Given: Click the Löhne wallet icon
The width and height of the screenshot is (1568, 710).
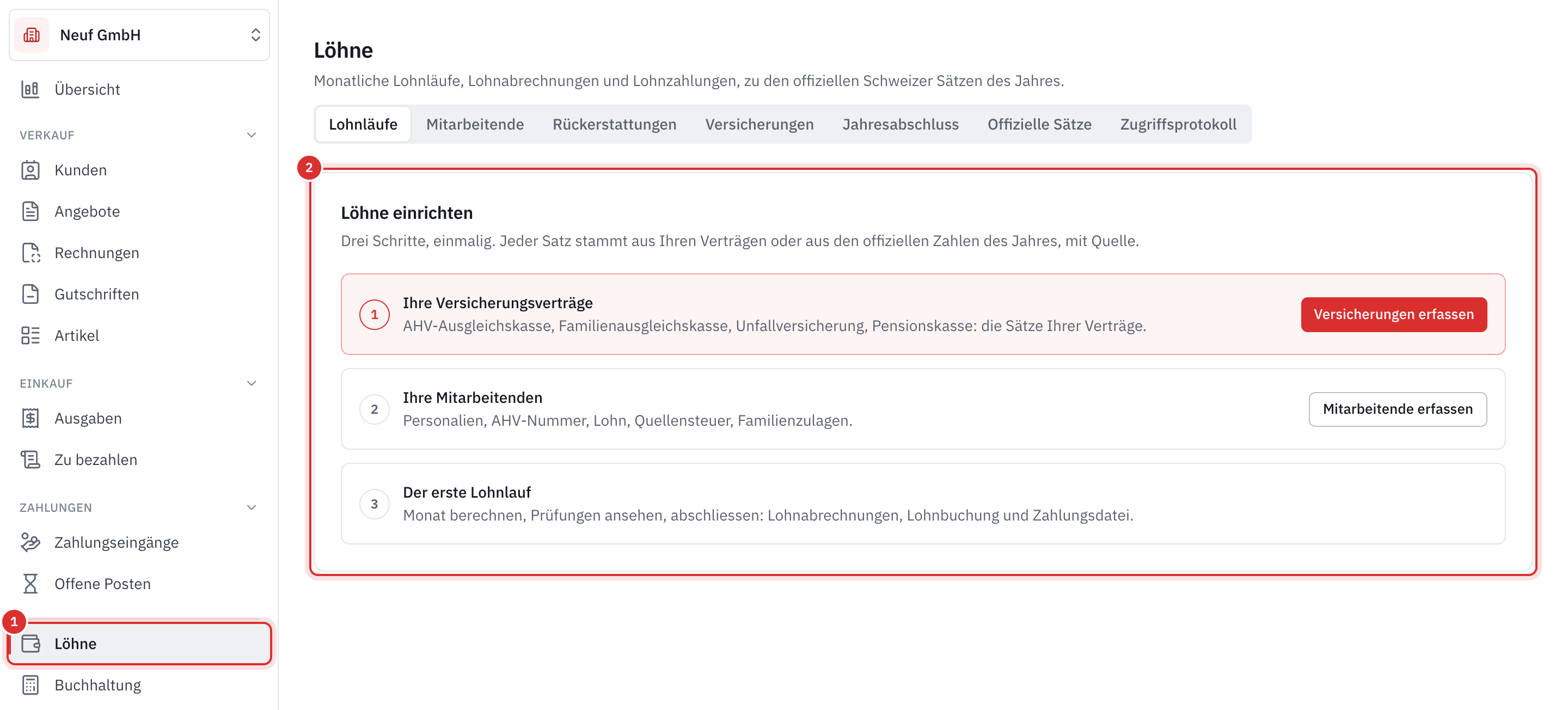Looking at the screenshot, I should click(30, 644).
